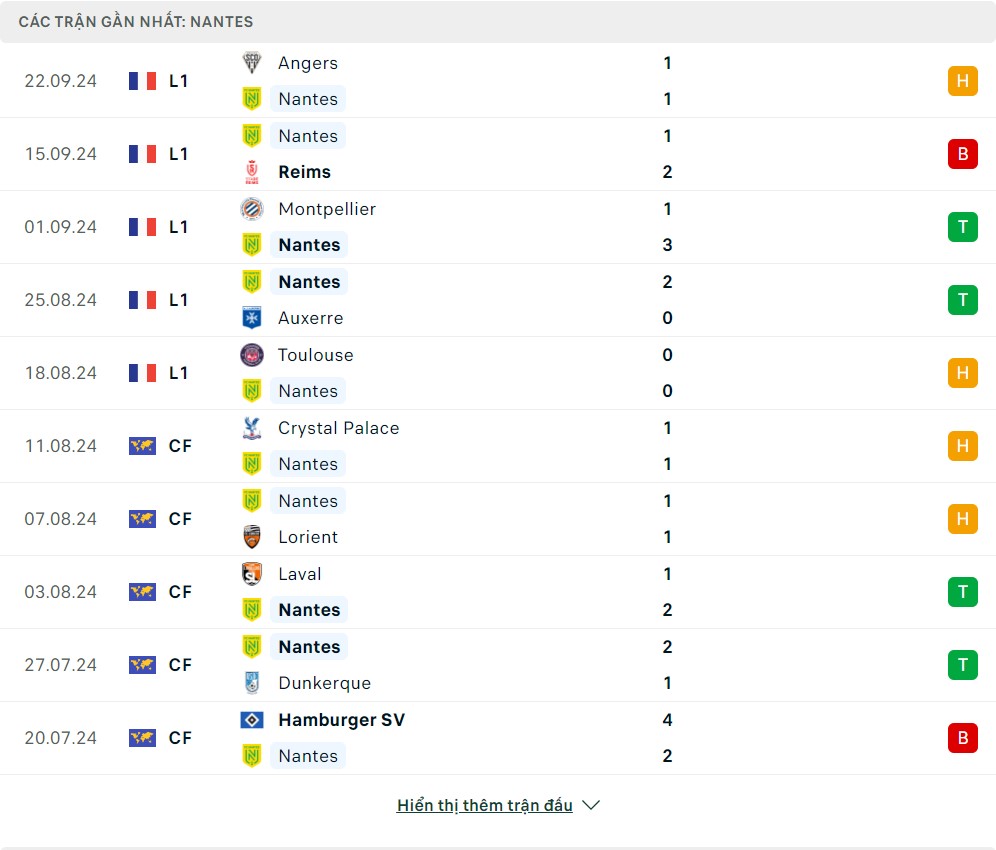Click "Hiển thị thêm trận đấu" link
996x850 pixels.
[x=485, y=806]
